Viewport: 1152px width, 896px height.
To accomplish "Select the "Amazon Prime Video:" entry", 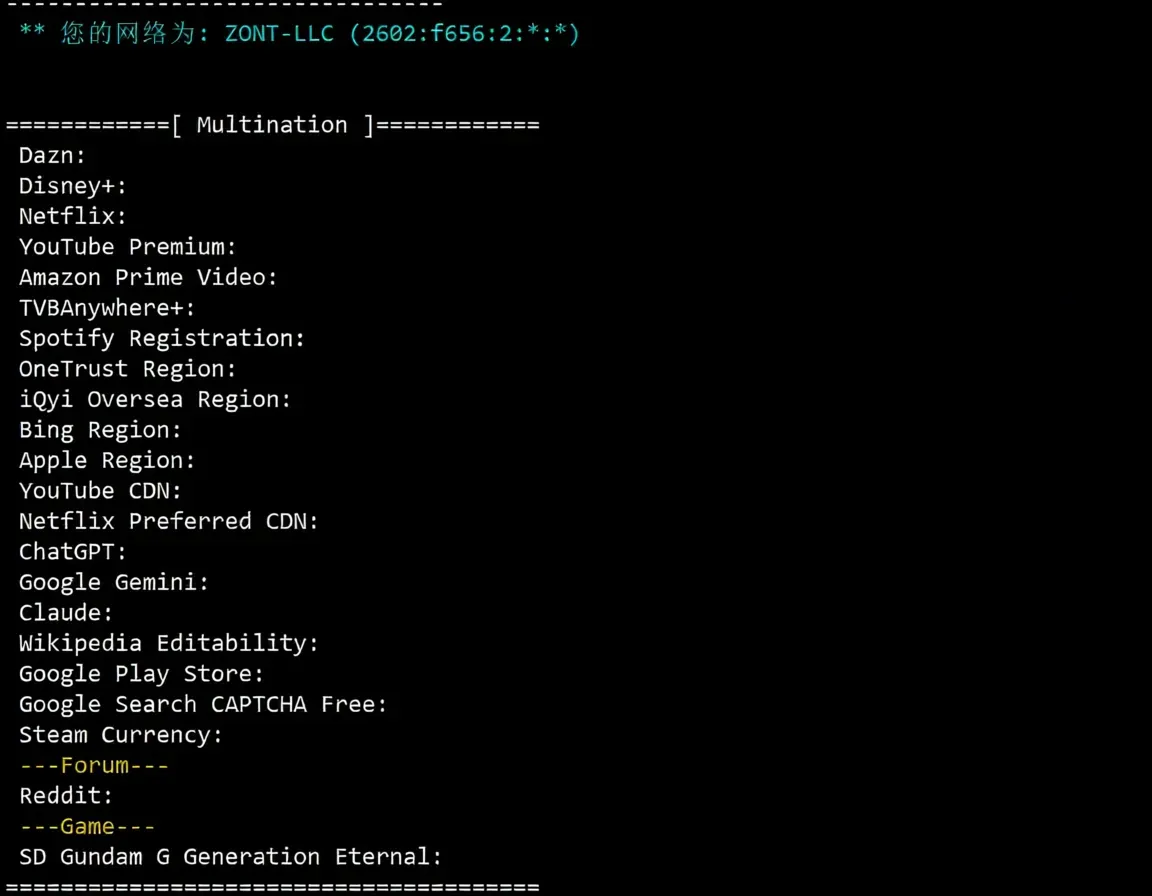I will tap(148, 277).
